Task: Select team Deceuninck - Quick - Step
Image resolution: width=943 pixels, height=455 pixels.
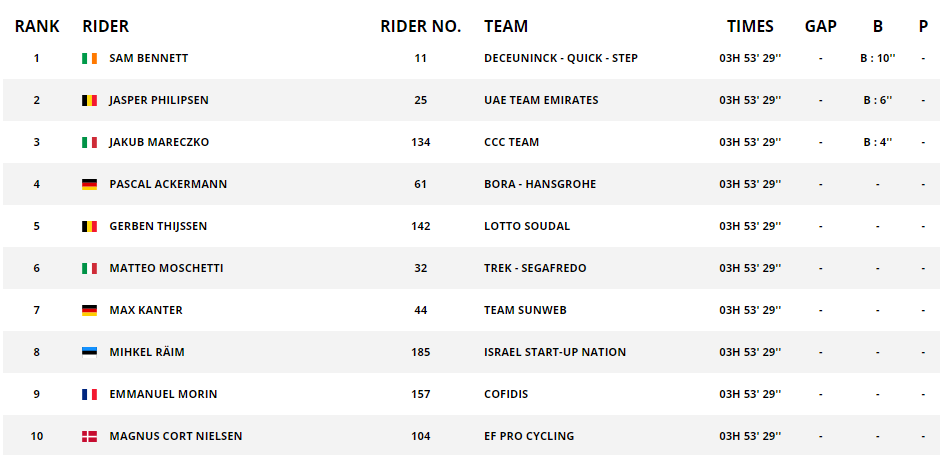Action: 561,58
